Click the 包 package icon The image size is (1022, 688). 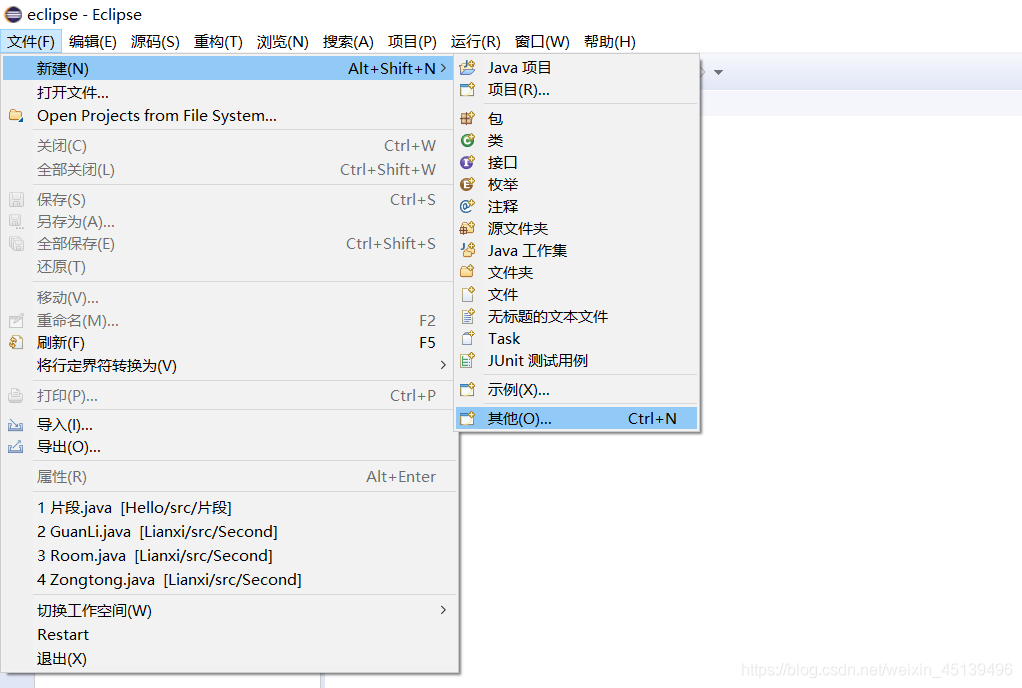pyautogui.click(x=467, y=118)
